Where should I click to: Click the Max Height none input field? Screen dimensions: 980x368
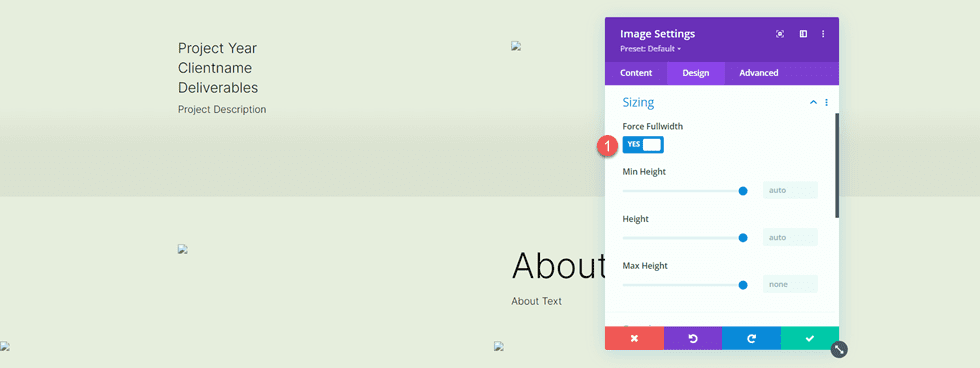coord(790,284)
